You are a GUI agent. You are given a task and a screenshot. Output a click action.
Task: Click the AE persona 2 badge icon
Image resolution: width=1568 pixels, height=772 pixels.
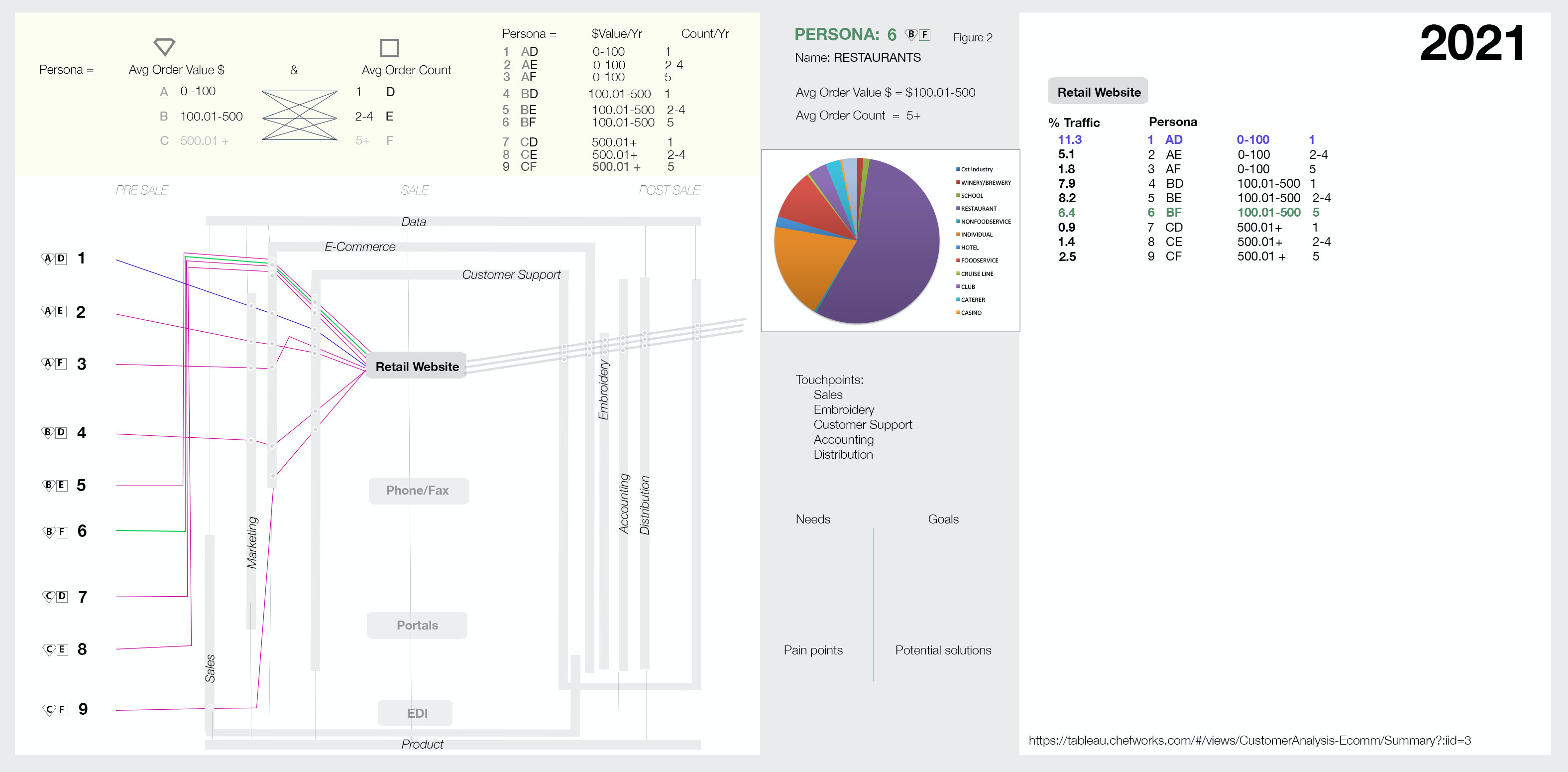(x=54, y=311)
